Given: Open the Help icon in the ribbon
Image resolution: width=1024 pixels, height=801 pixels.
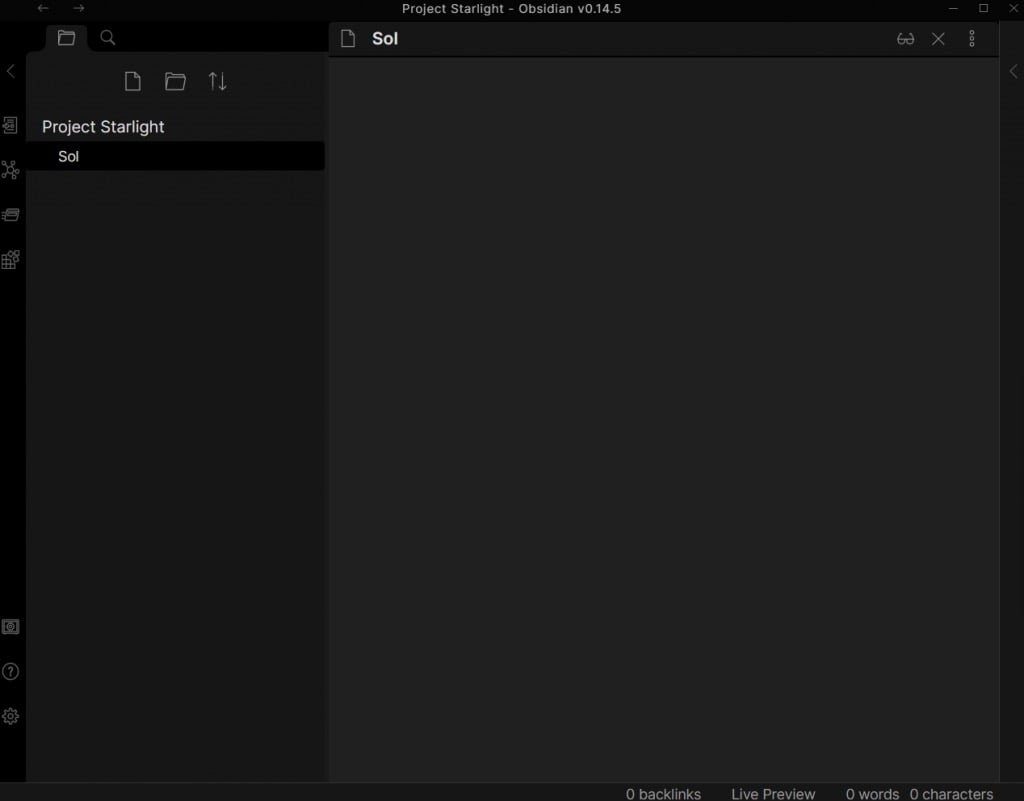Looking at the screenshot, I should click(10, 671).
